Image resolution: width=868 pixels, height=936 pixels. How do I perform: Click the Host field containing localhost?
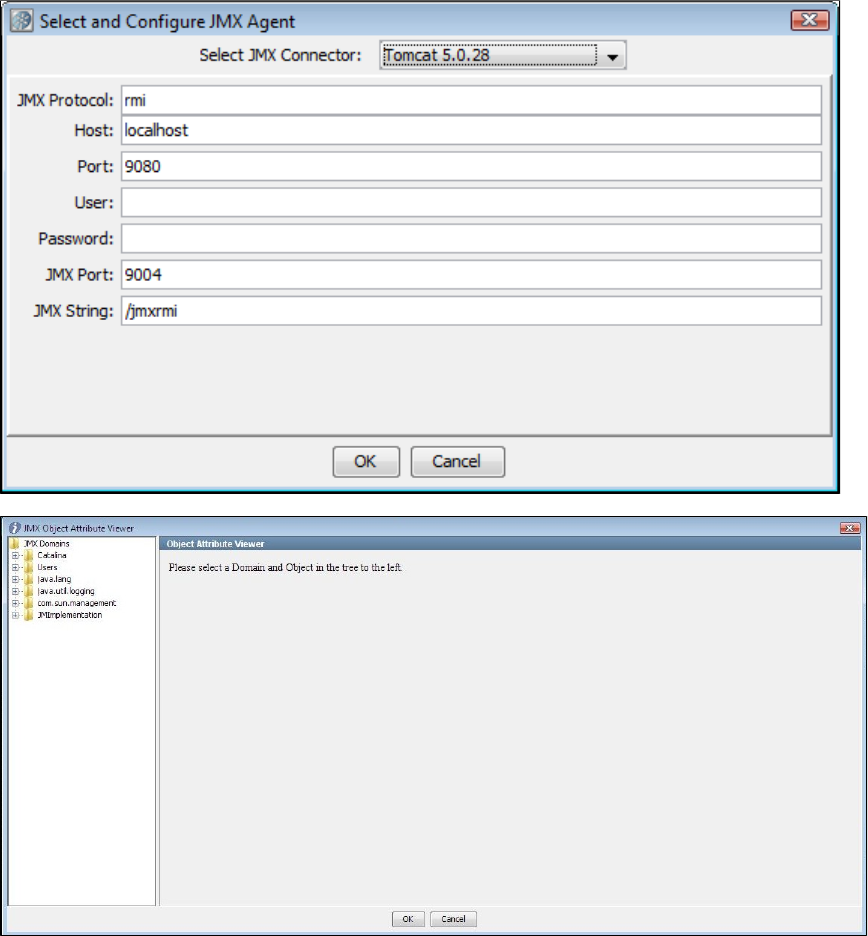471,130
